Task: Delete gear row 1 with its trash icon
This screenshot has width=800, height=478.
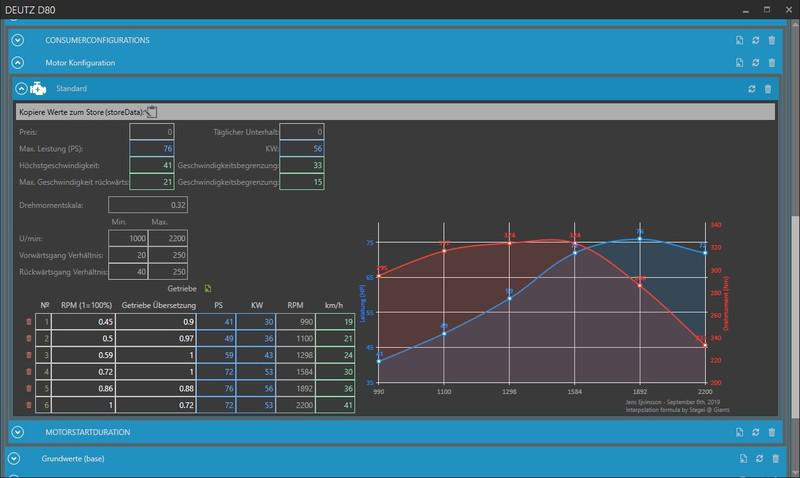Action: click(x=28, y=321)
